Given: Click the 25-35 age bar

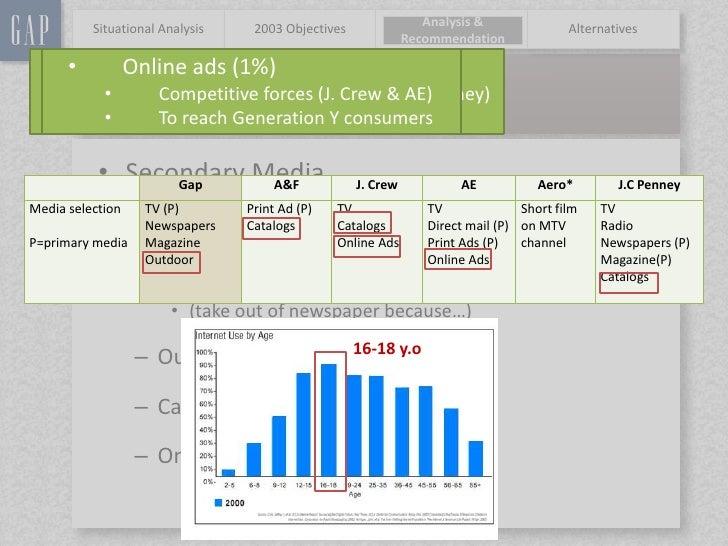Looking at the screenshot, I should click(377, 426).
